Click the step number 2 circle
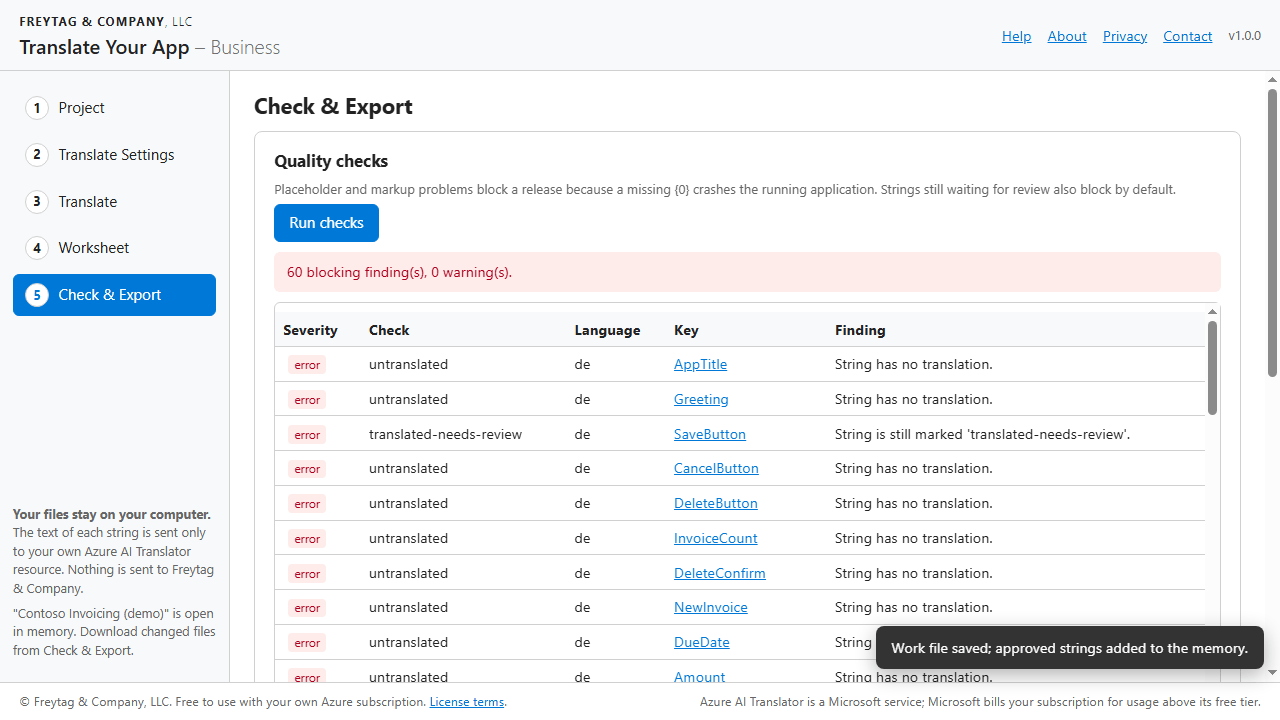1280x720 pixels. point(37,155)
